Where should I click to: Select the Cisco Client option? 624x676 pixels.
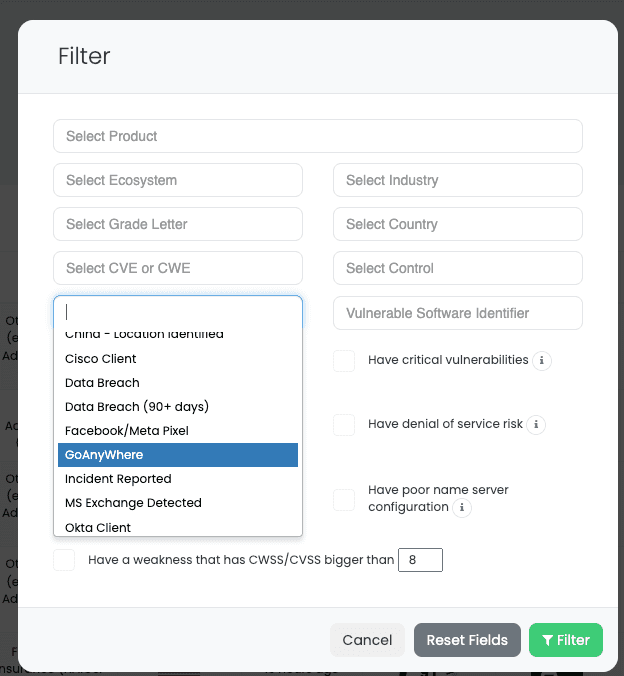point(101,359)
